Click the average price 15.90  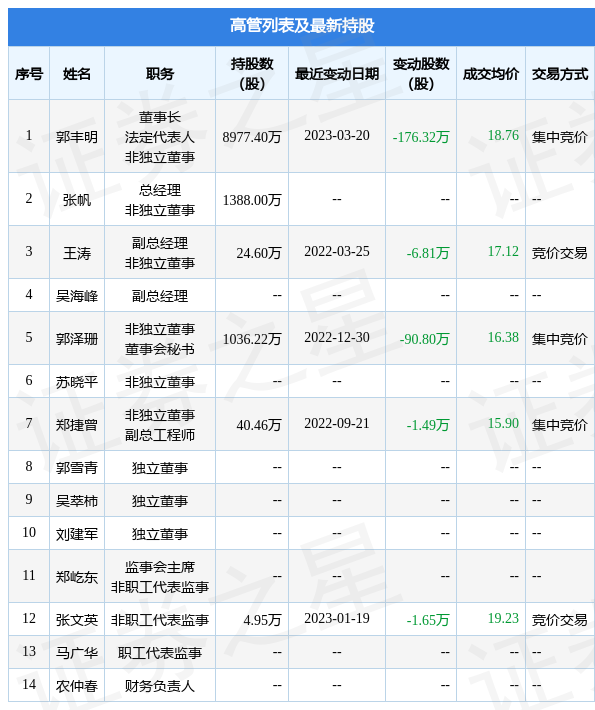(503, 423)
